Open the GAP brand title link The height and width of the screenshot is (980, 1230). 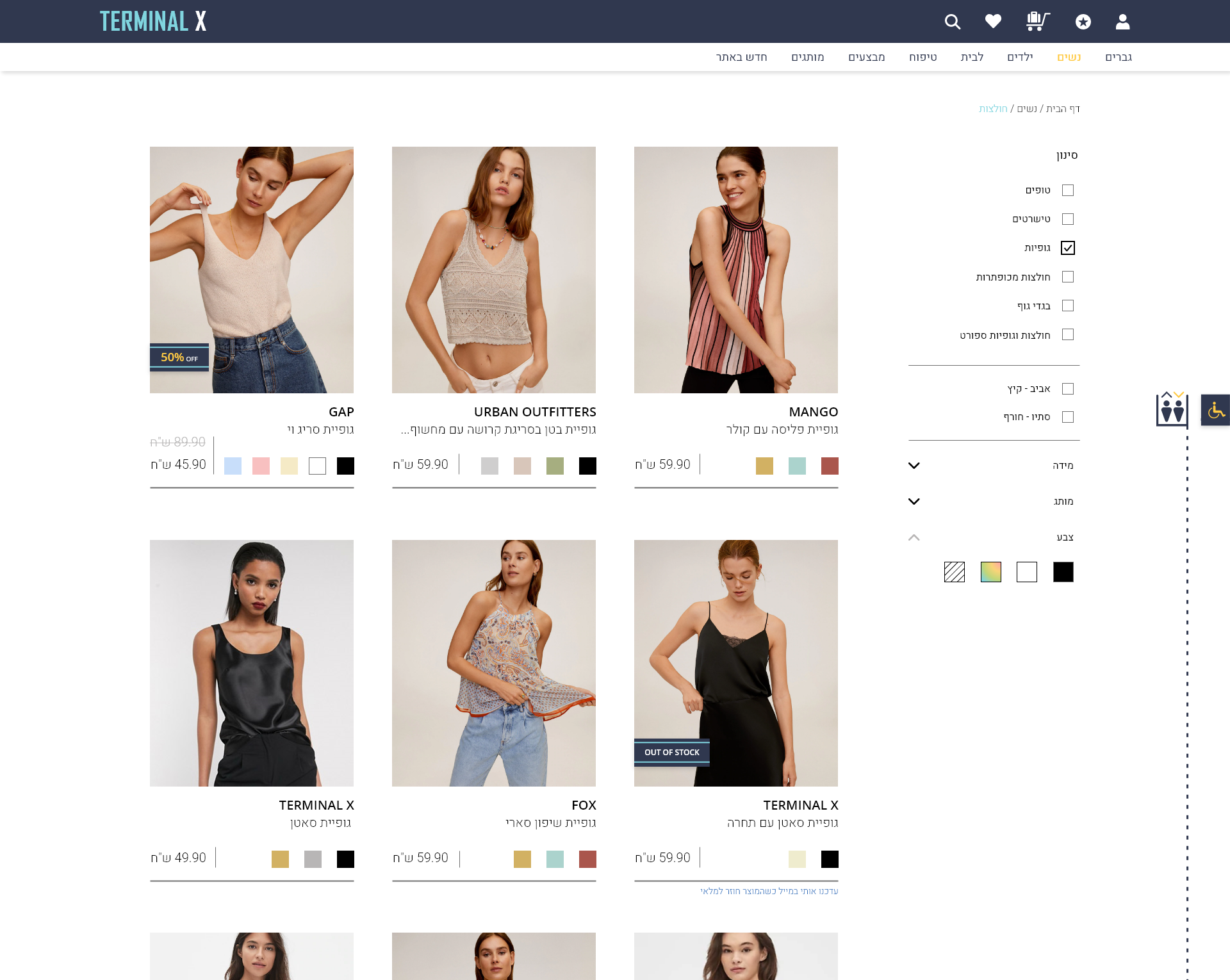341,412
